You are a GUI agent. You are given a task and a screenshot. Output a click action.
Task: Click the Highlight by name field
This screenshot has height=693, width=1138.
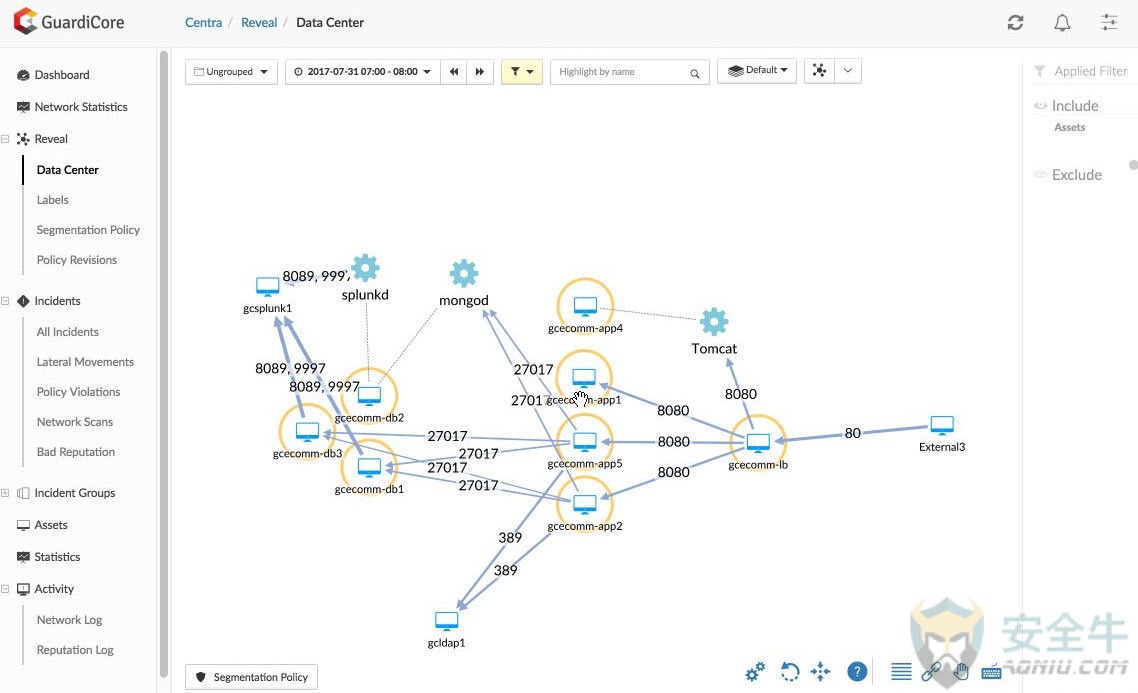point(630,72)
